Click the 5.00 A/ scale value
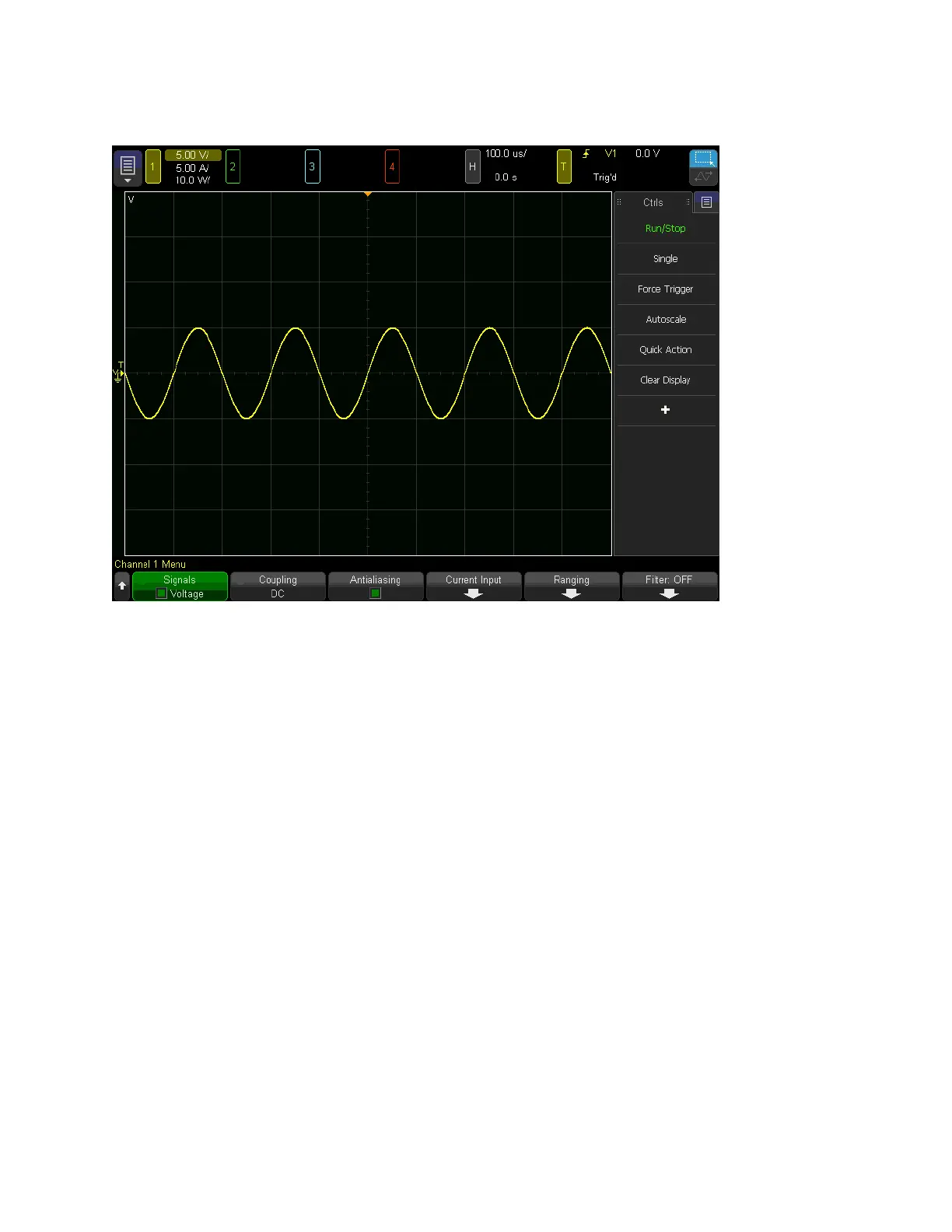The height and width of the screenshot is (1232, 952). 192,168
